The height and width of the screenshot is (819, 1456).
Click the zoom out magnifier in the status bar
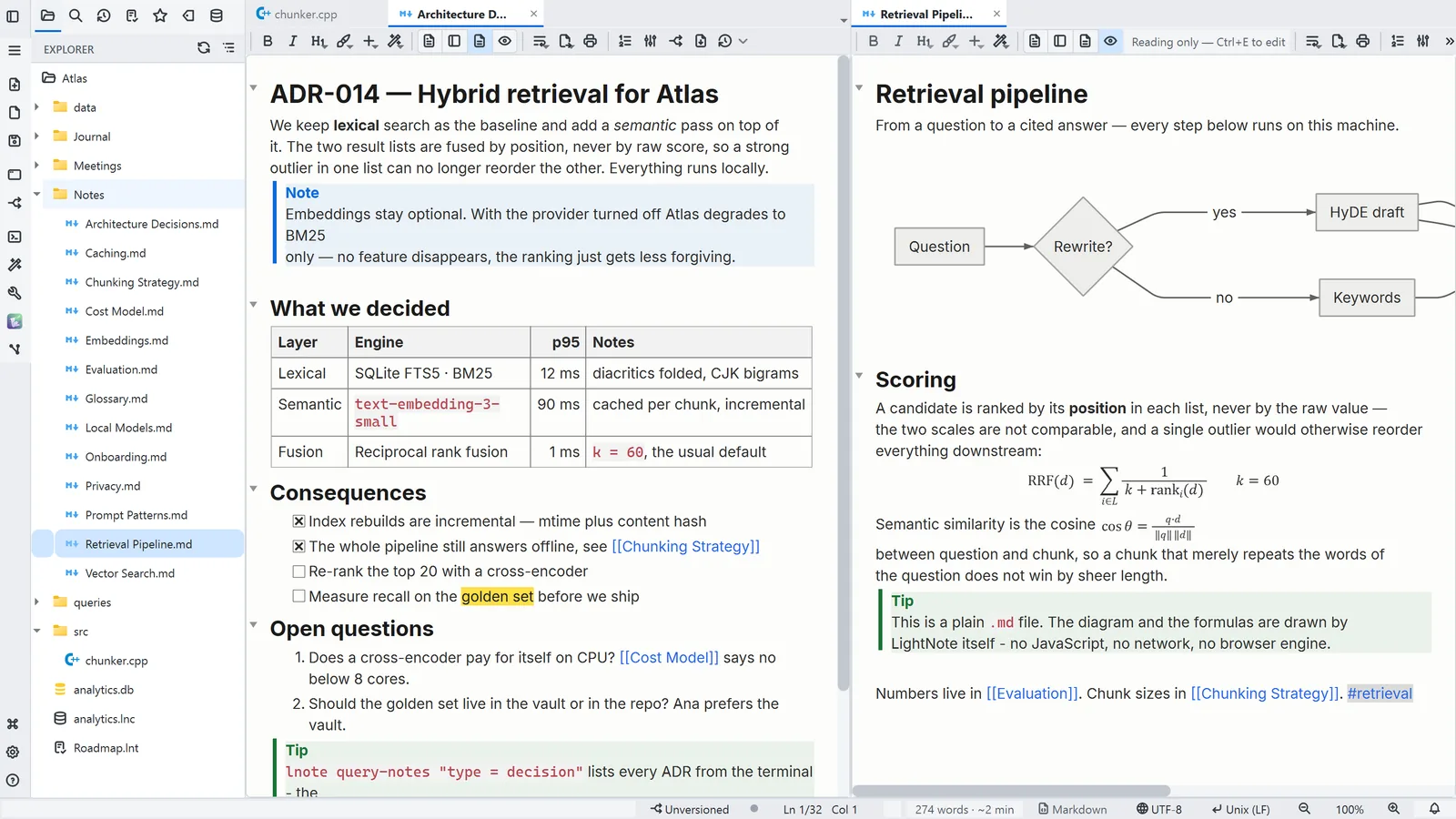[x=1304, y=809]
